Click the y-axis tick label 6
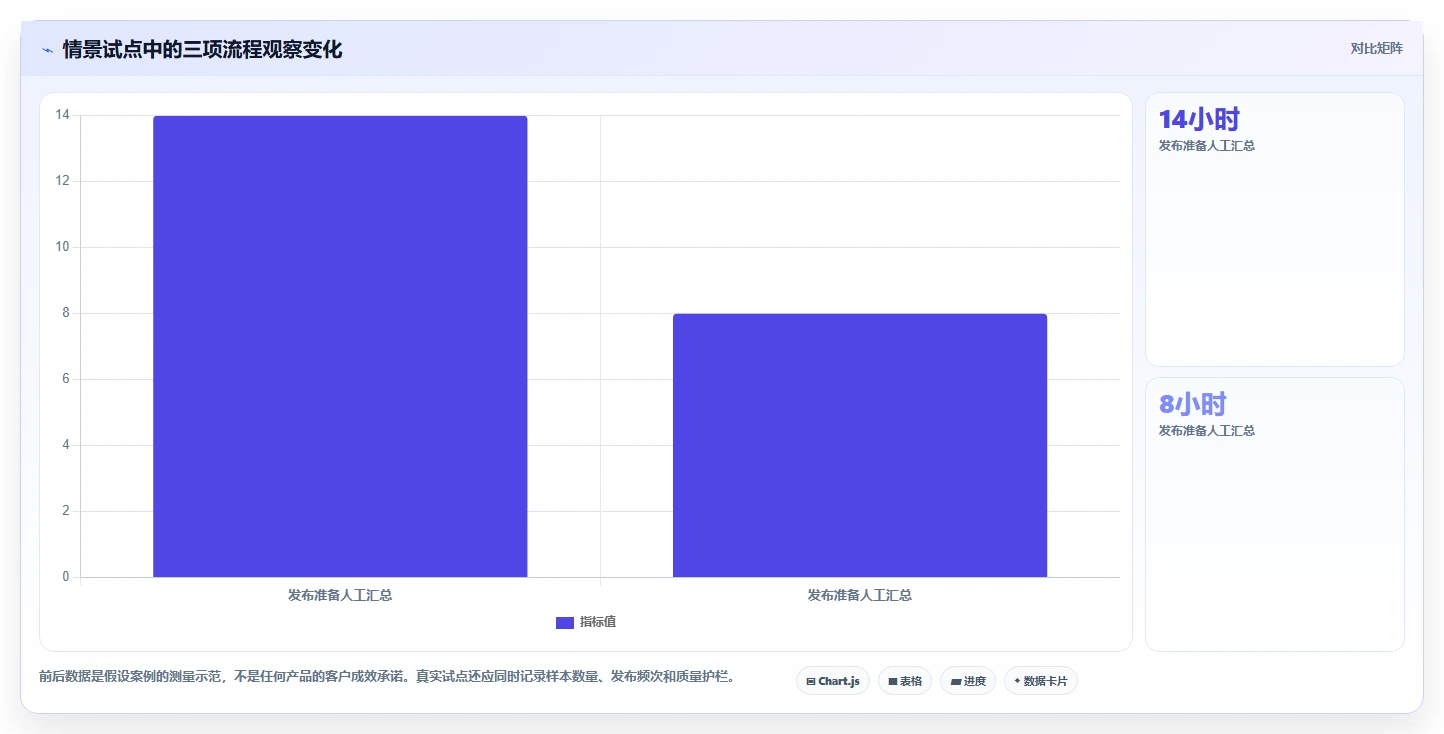This screenshot has height=734, width=1444. 66,379
